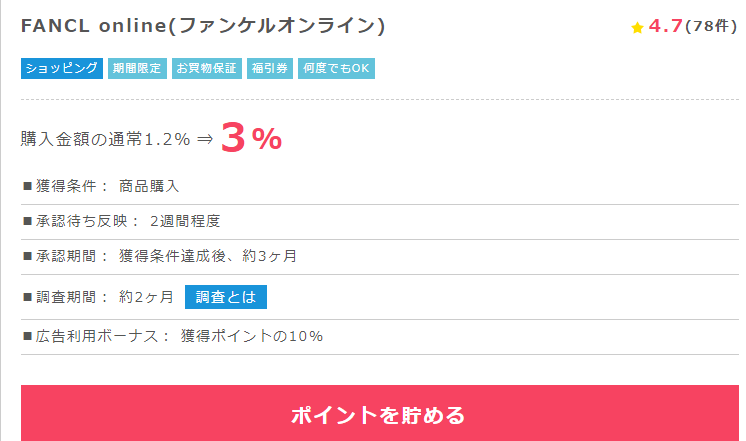746x441 pixels.
Task: Click the ⇒ arrow before 3%
Action: (205, 139)
